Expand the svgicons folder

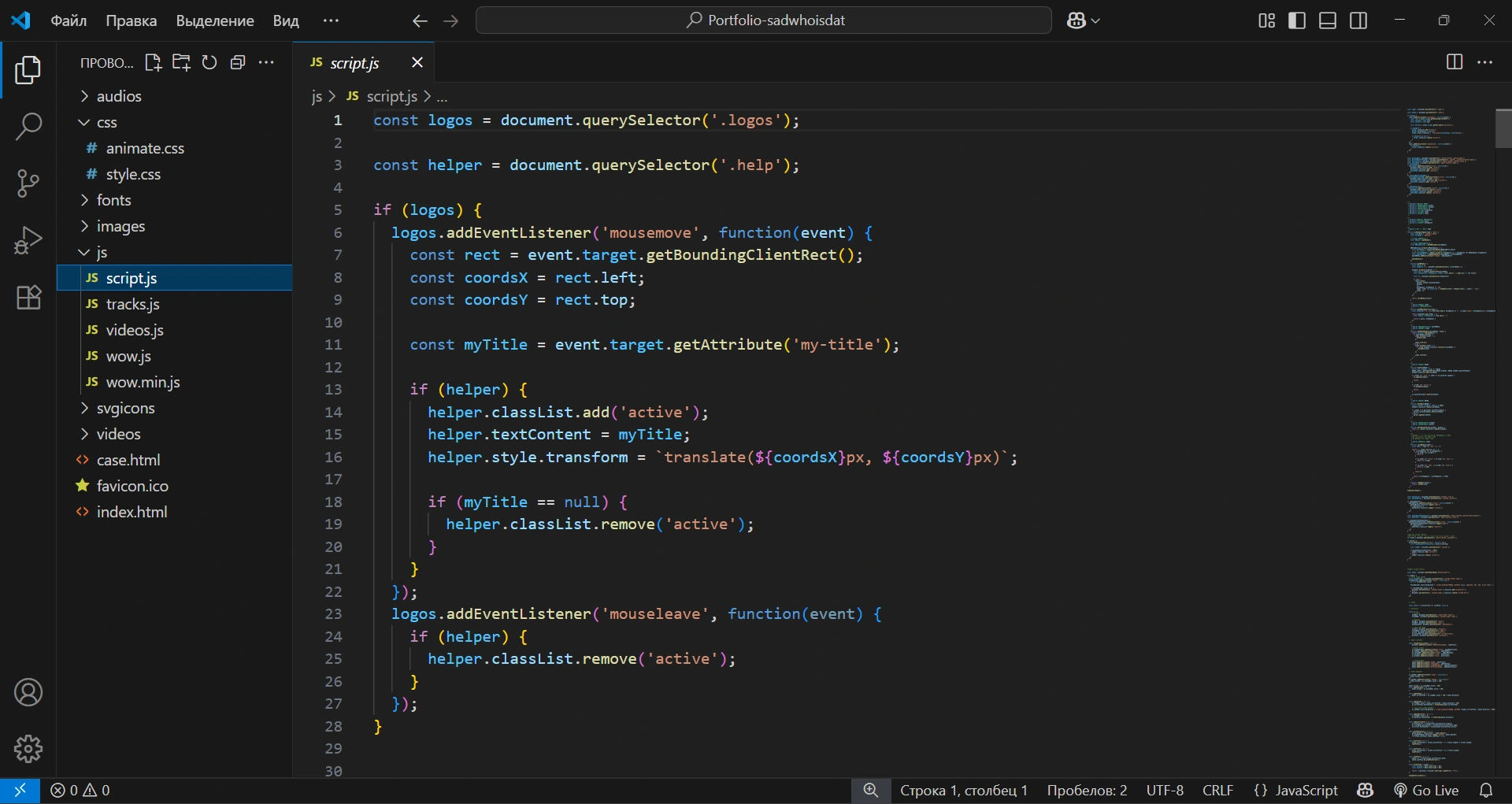tap(125, 408)
